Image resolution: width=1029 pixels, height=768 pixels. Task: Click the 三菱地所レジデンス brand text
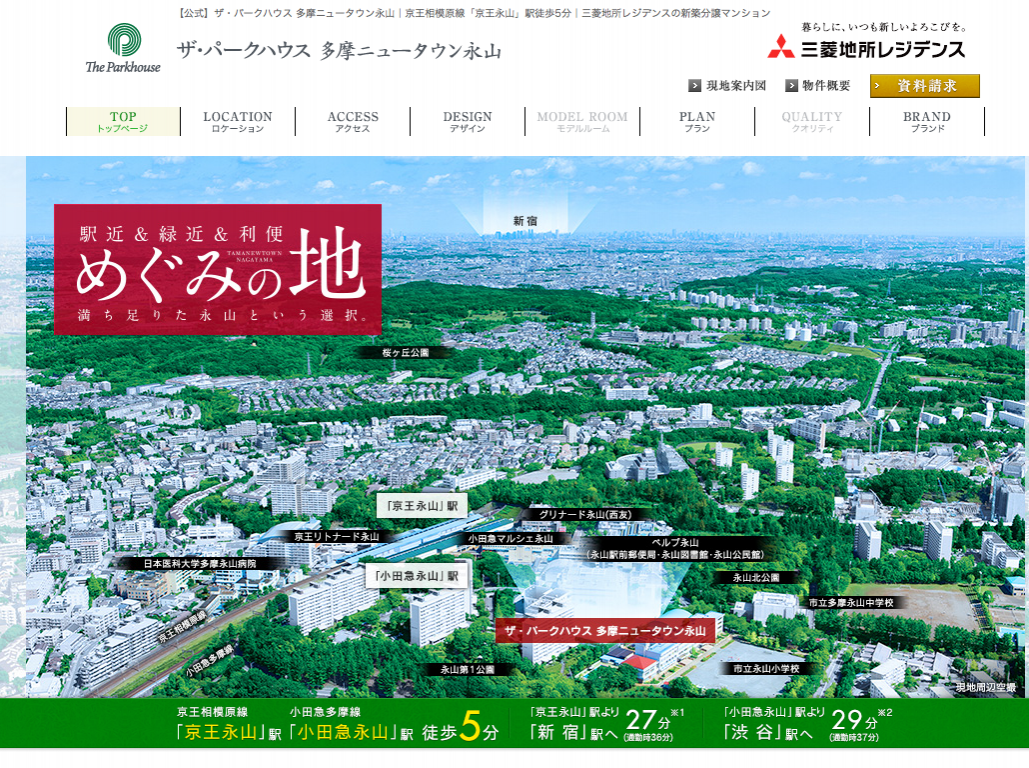(x=882, y=48)
